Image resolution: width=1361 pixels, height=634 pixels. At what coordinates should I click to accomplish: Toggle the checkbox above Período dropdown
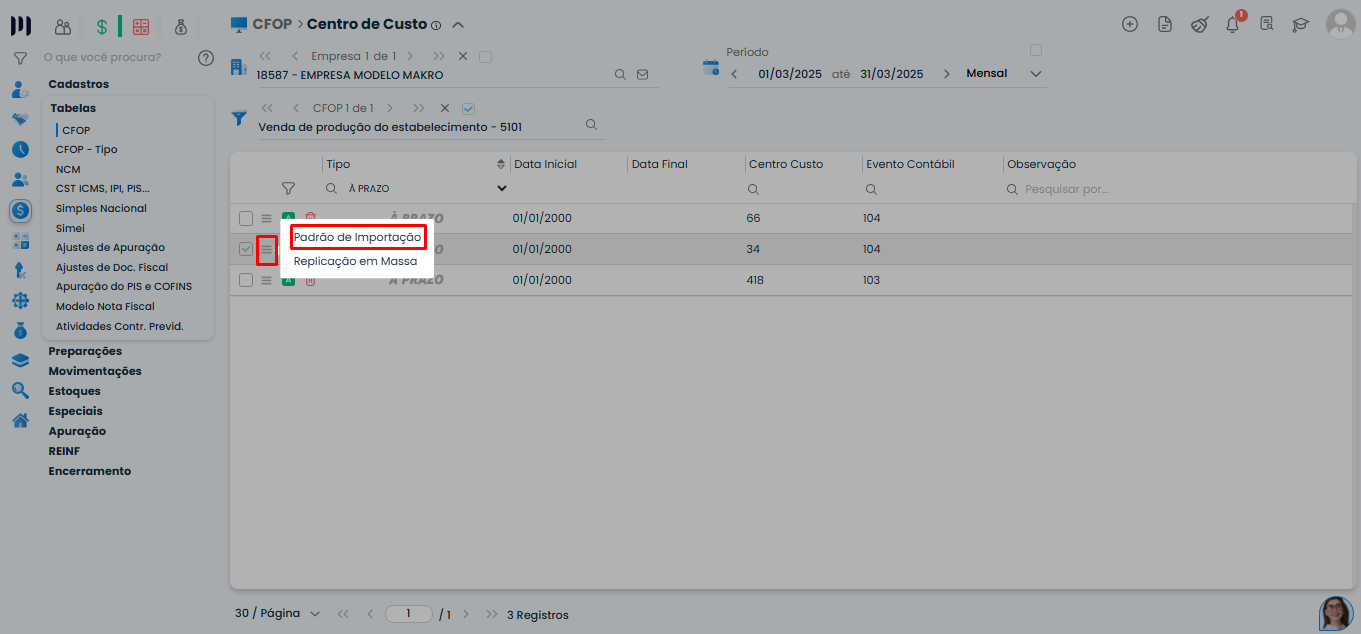[1036, 50]
